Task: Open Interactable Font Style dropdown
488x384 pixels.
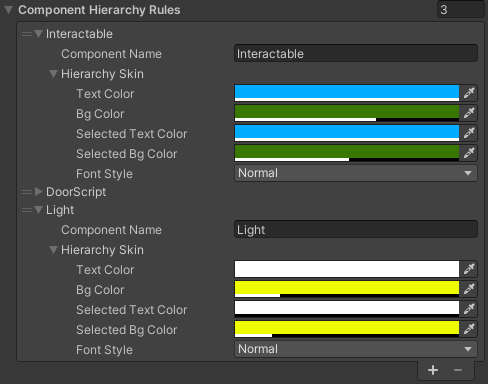Action: [x=356, y=173]
